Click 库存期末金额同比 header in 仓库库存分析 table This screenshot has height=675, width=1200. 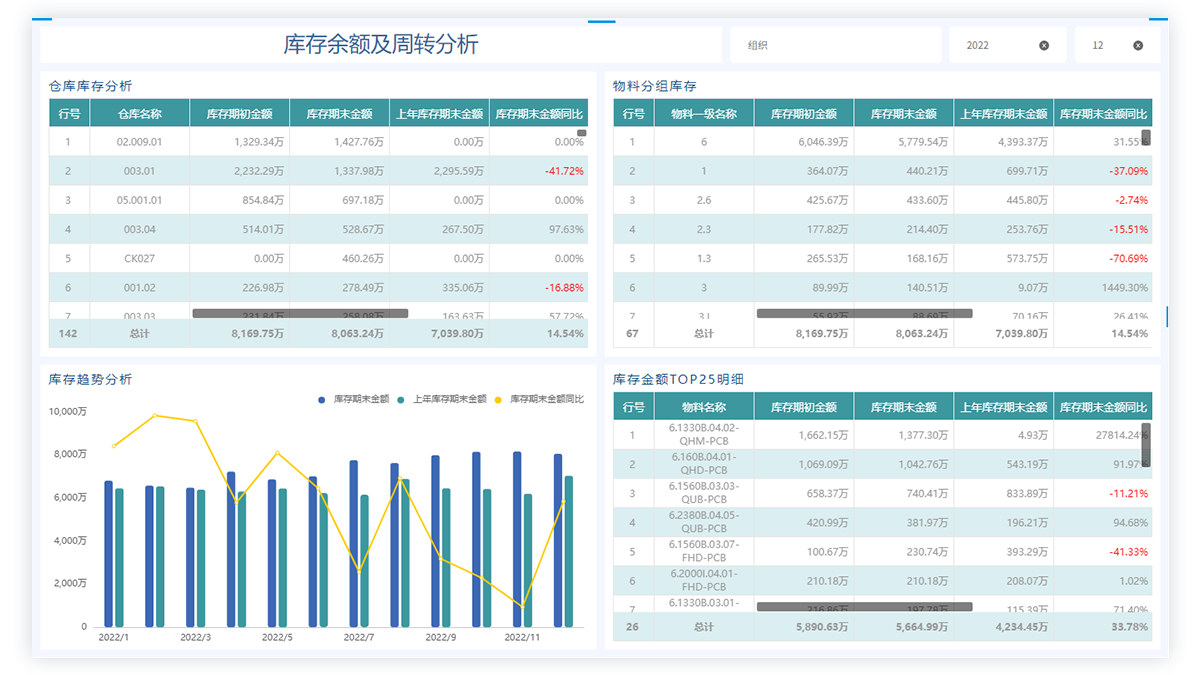click(539, 114)
